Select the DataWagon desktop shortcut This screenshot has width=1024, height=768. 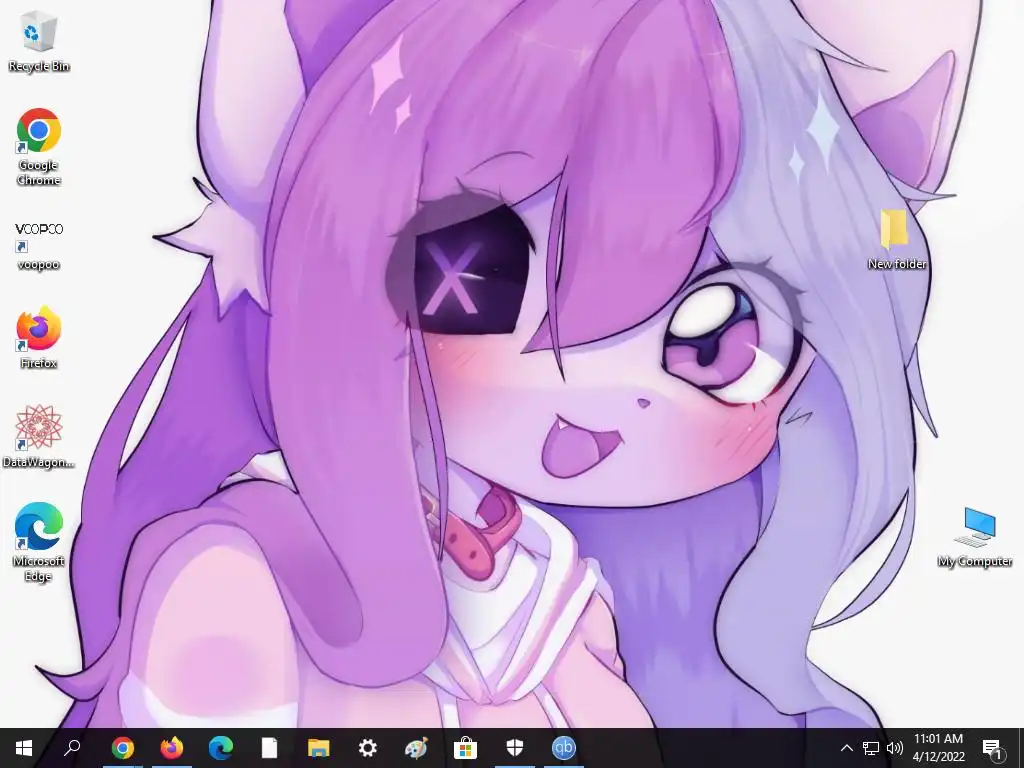pos(39,436)
